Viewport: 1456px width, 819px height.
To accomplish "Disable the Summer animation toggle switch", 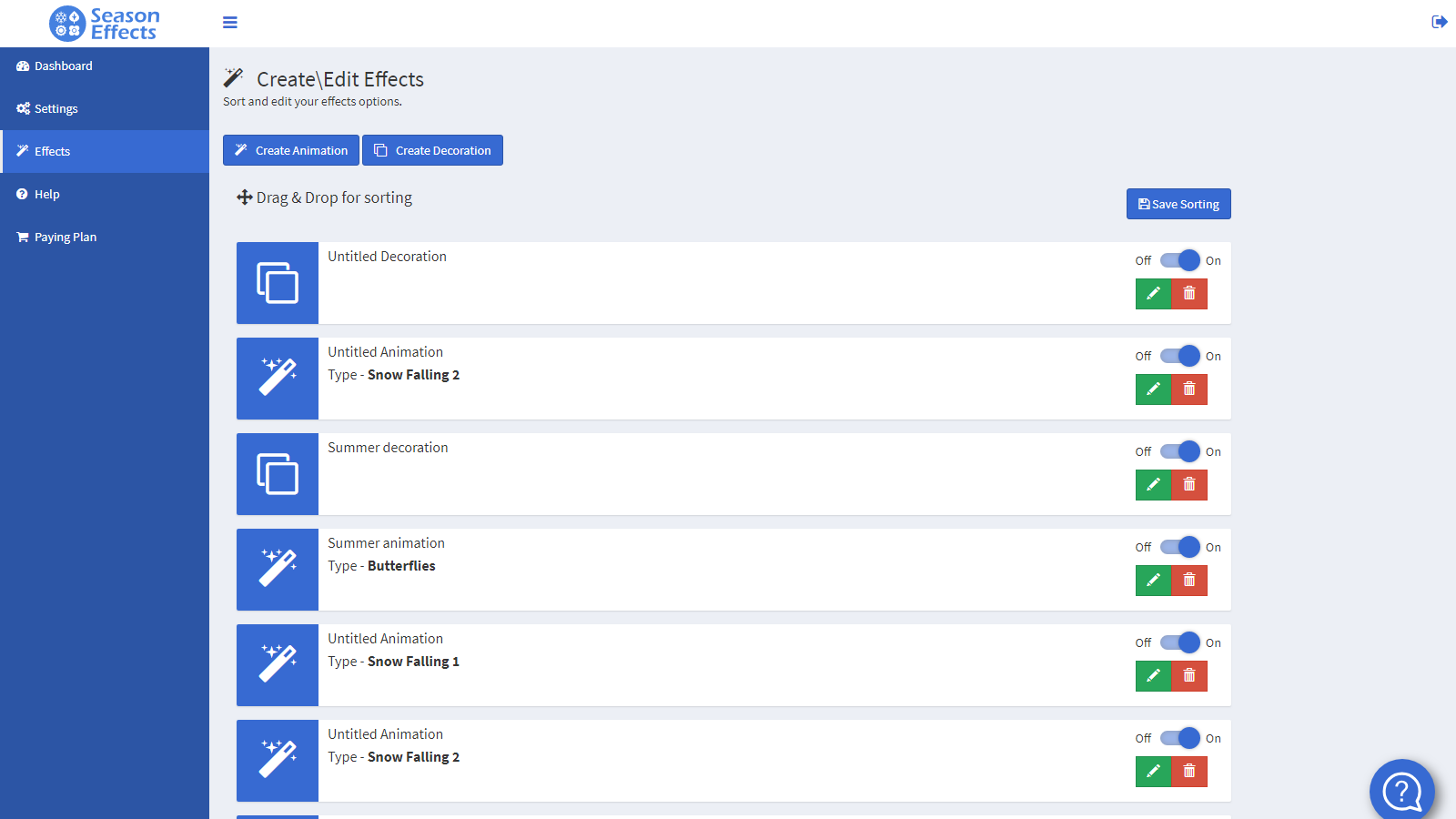I will point(1180,547).
